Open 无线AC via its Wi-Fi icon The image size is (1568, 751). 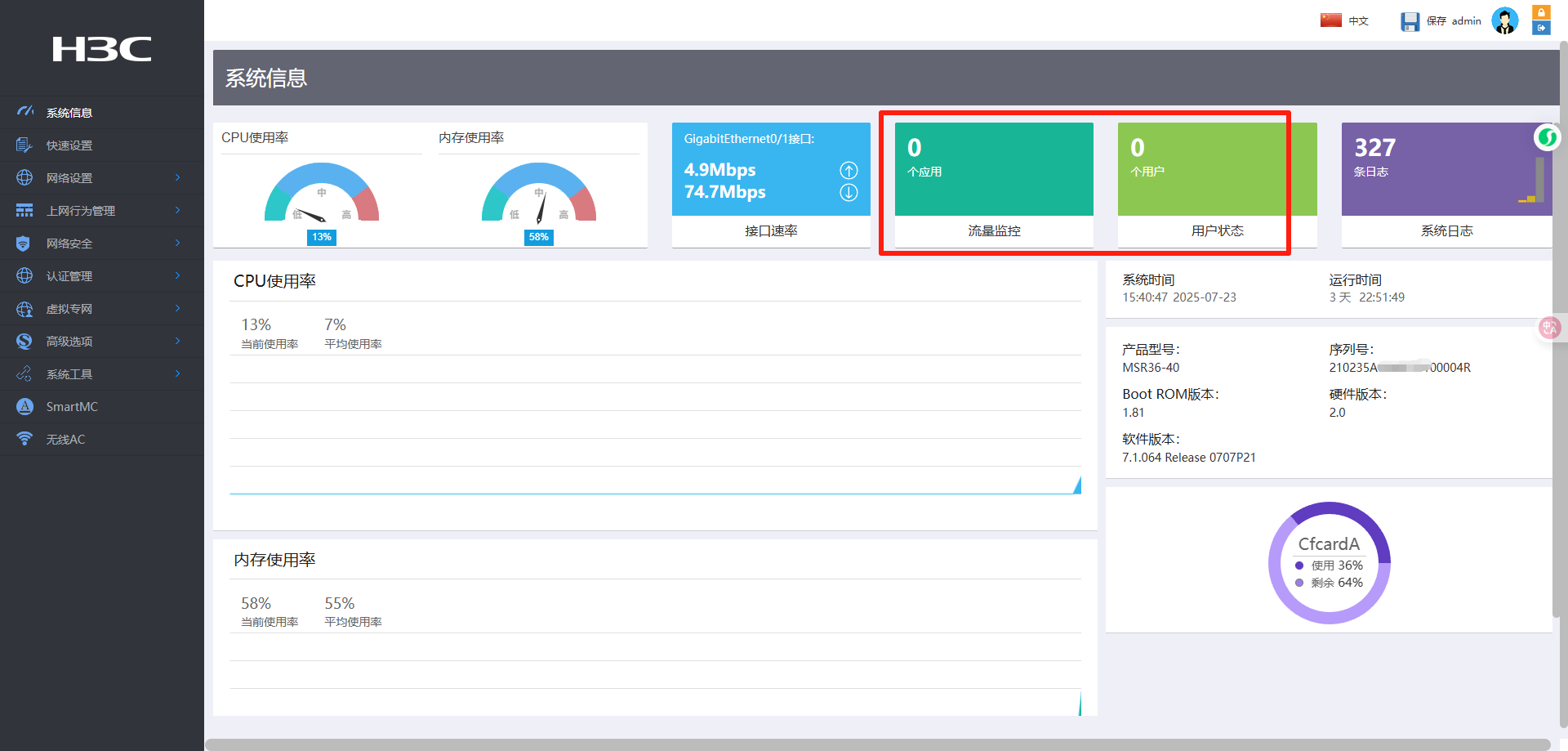[x=24, y=439]
